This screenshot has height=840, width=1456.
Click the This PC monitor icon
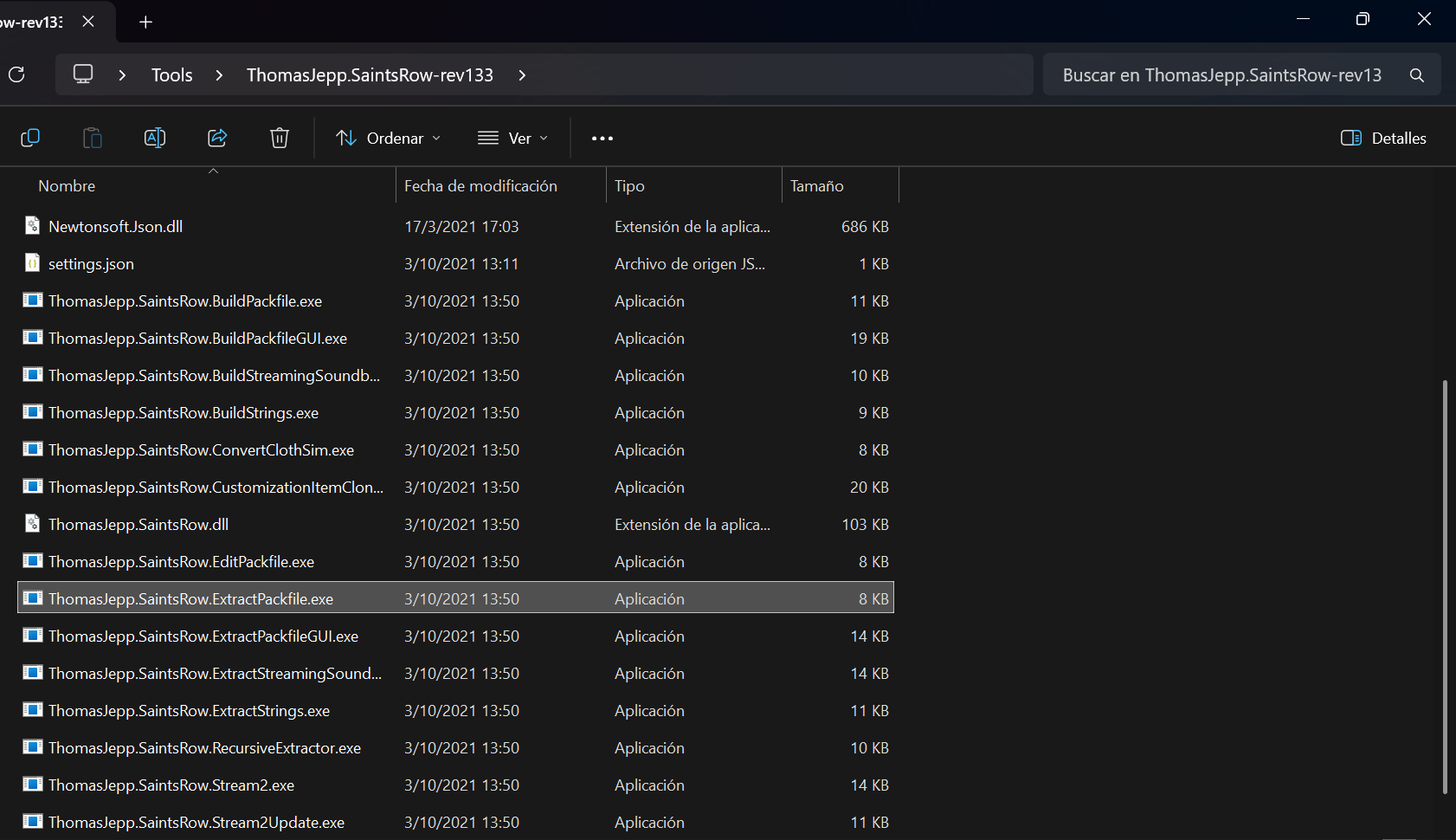point(83,74)
